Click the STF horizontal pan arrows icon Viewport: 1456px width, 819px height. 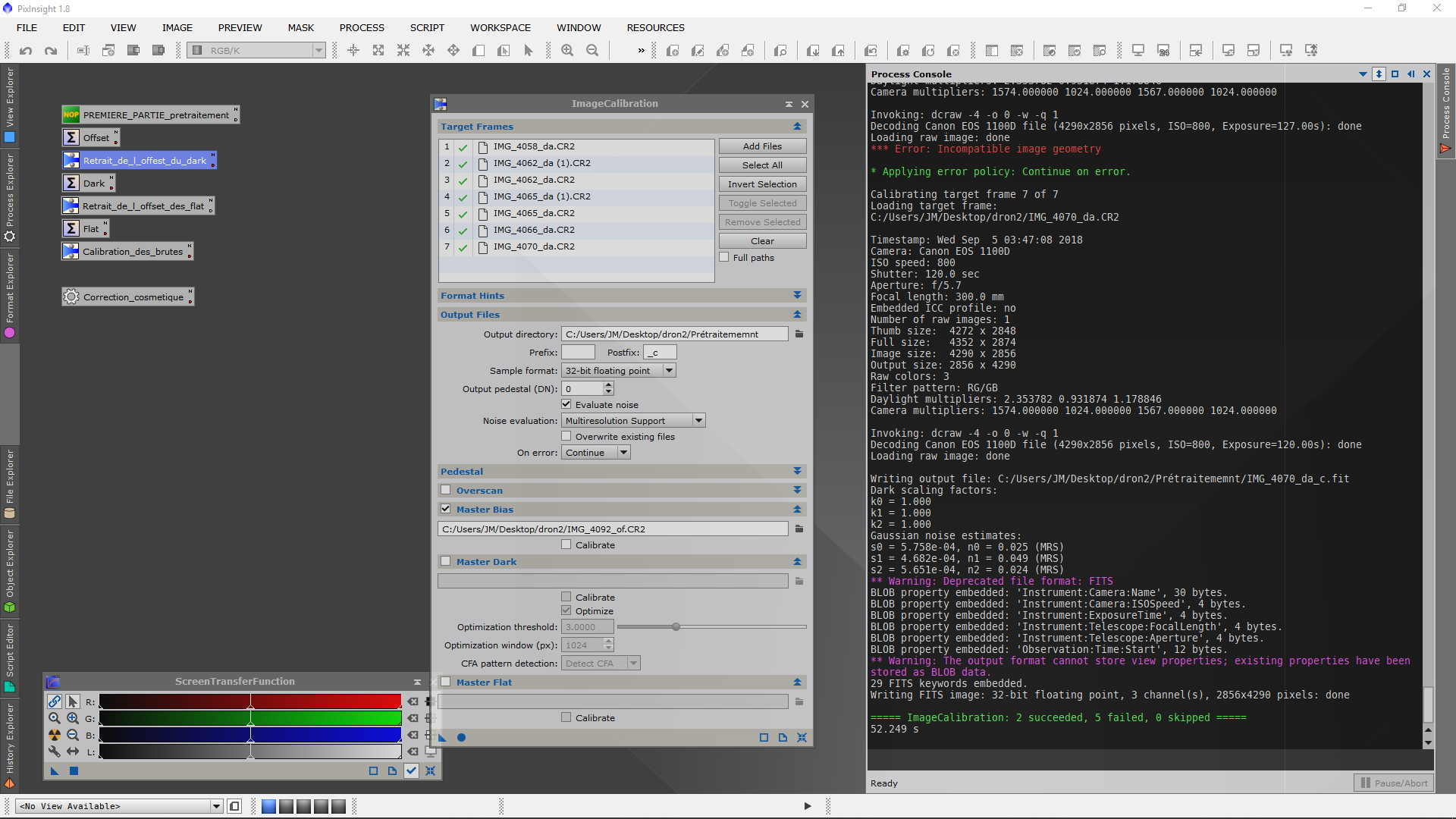click(x=73, y=752)
